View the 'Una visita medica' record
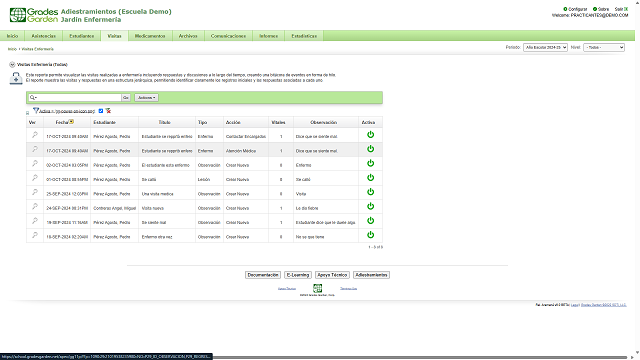The image size is (640, 360). [x=35, y=192]
